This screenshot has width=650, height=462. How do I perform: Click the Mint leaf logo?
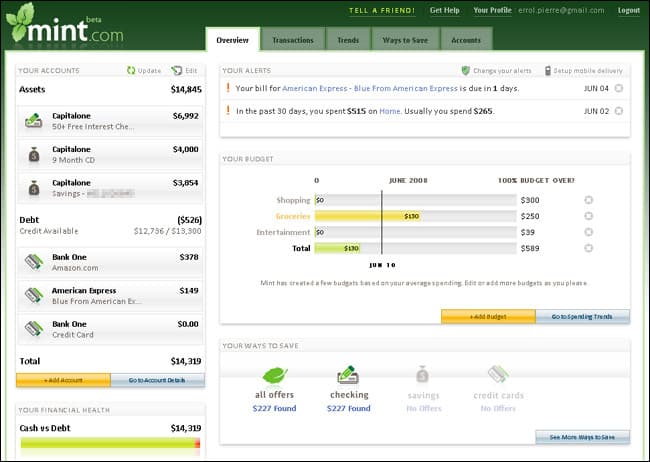[20, 21]
